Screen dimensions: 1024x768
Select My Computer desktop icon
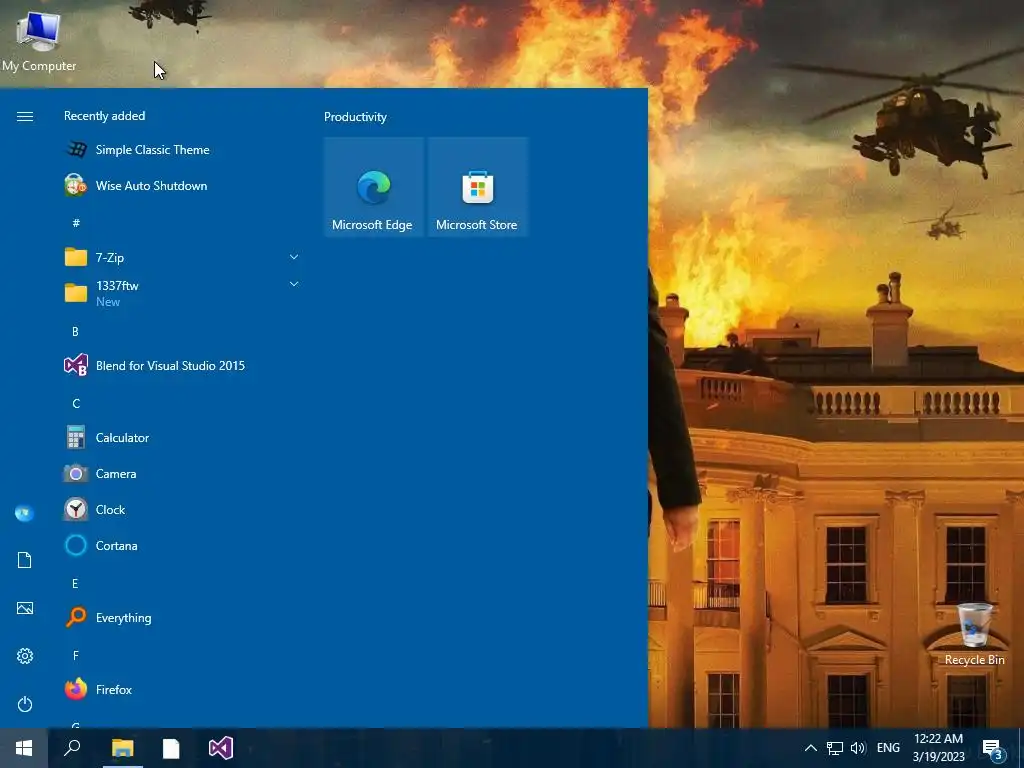coord(39,40)
